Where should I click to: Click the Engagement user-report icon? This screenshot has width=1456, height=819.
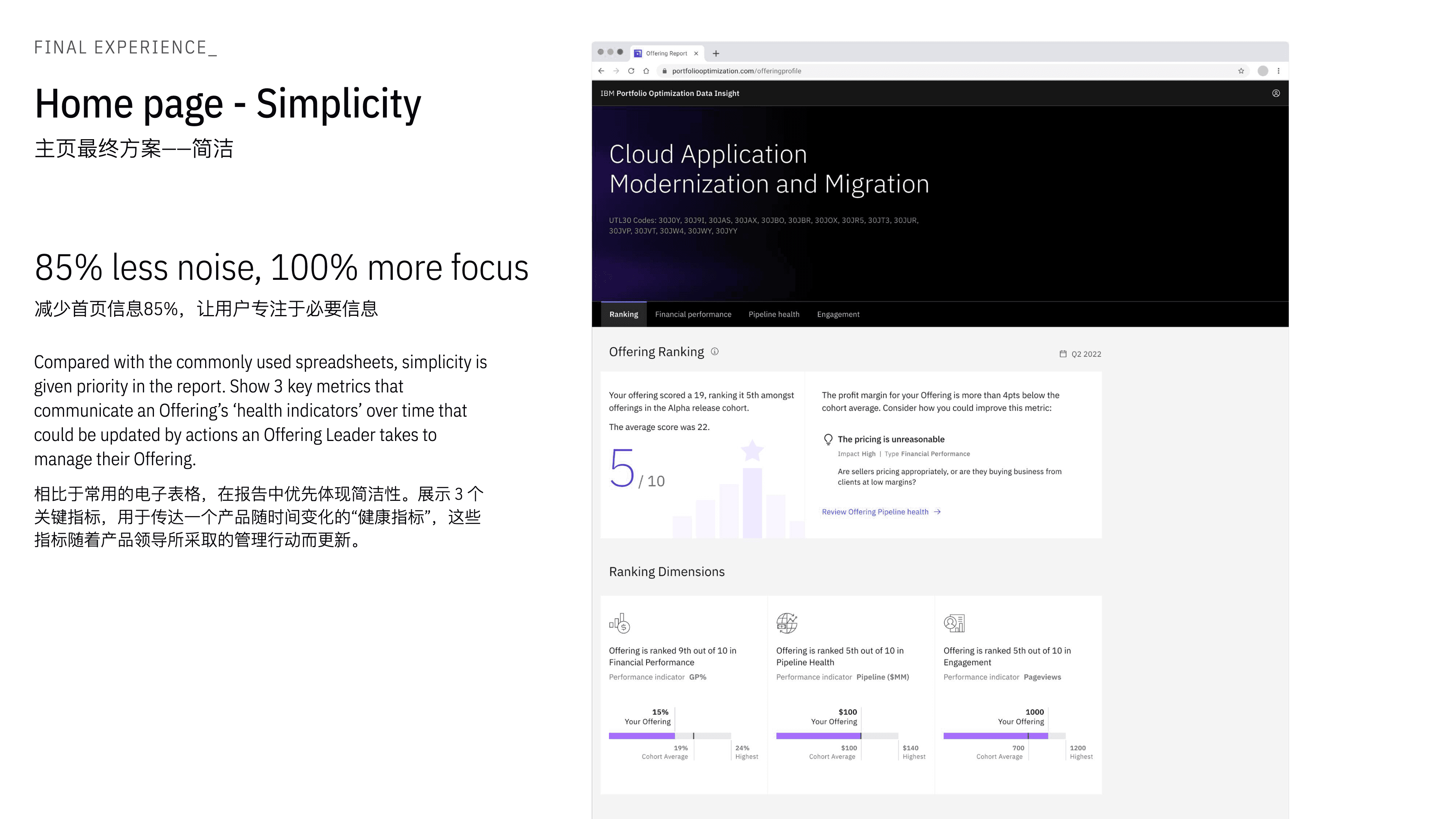click(954, 623)
